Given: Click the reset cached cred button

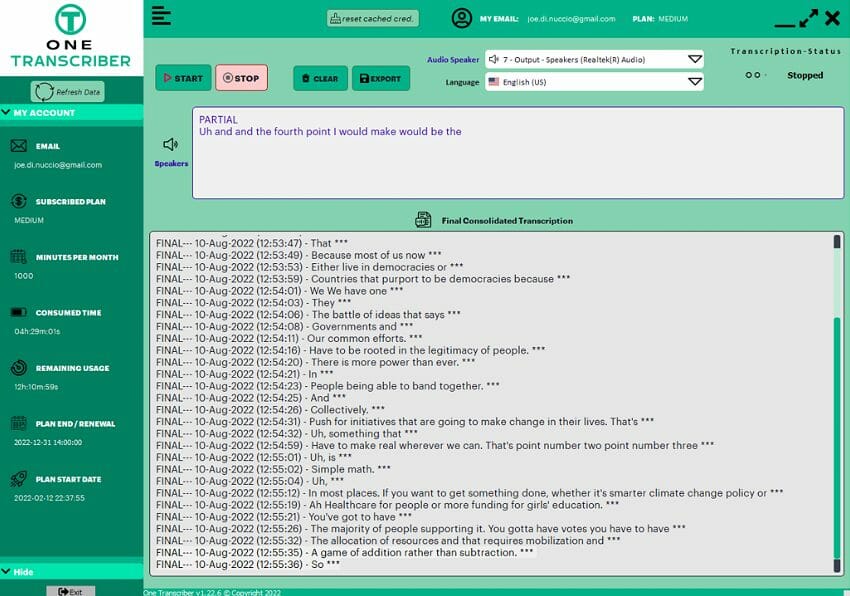Looking at the screenshot, I should point(372,18).
